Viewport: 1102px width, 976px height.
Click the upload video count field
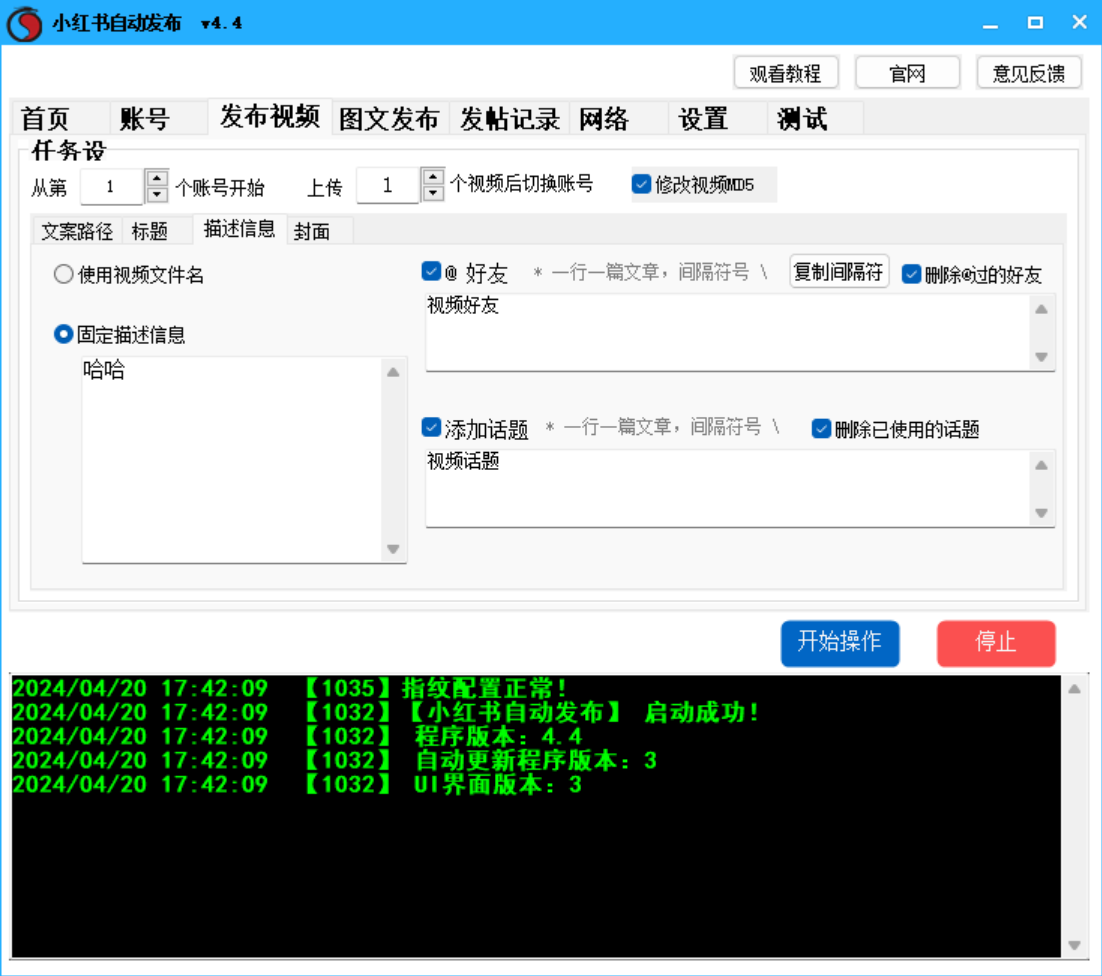[388, 186]
